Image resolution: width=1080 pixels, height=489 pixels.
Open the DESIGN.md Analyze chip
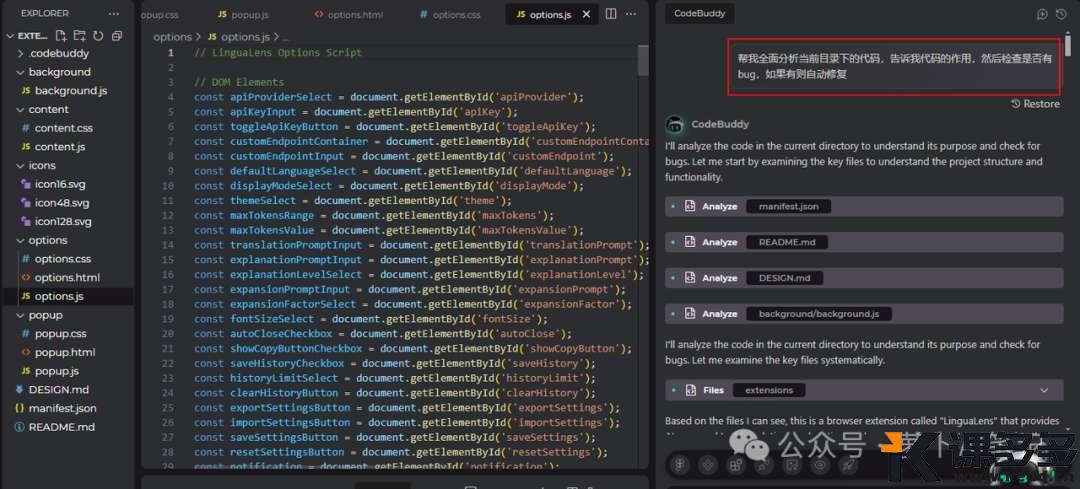click(785, 278)
